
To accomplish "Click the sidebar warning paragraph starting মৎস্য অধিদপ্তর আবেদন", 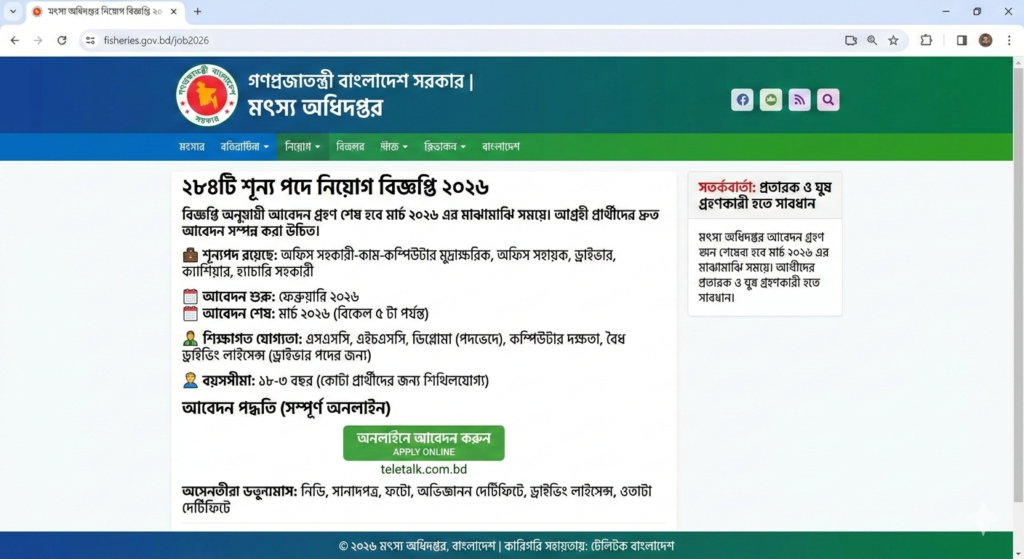I will [x=764, y=267].
